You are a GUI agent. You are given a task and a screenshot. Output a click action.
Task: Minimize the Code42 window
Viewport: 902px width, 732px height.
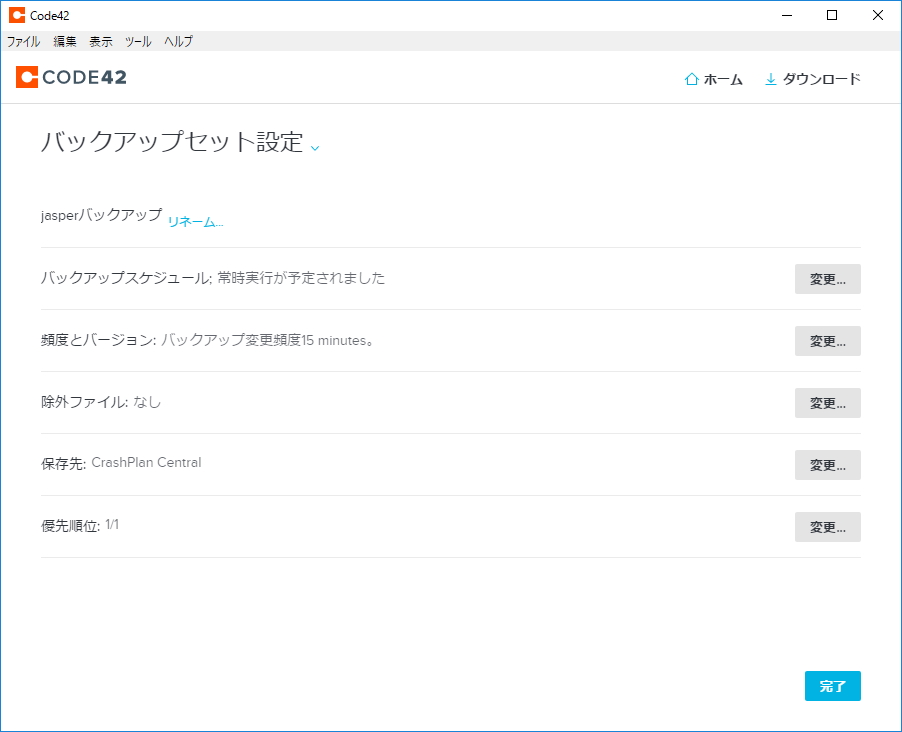click(785, 15)
